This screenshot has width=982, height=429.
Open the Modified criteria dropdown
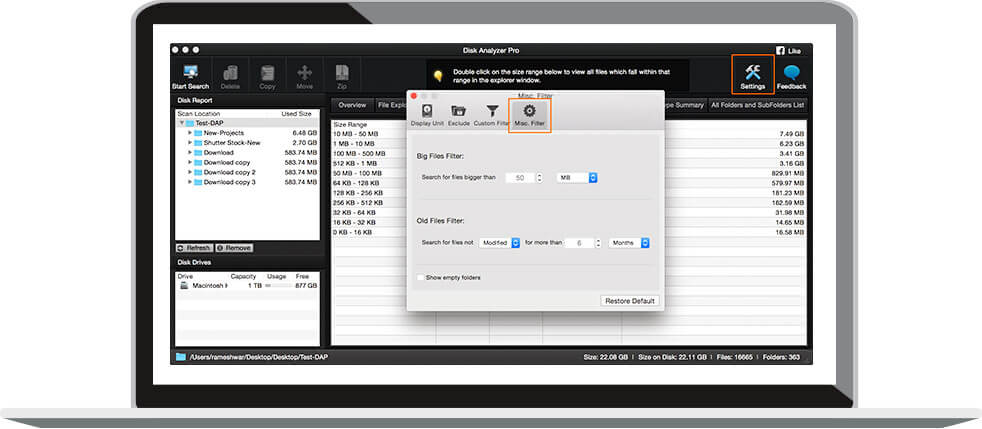pyautogui.click(x=500, y=242)
